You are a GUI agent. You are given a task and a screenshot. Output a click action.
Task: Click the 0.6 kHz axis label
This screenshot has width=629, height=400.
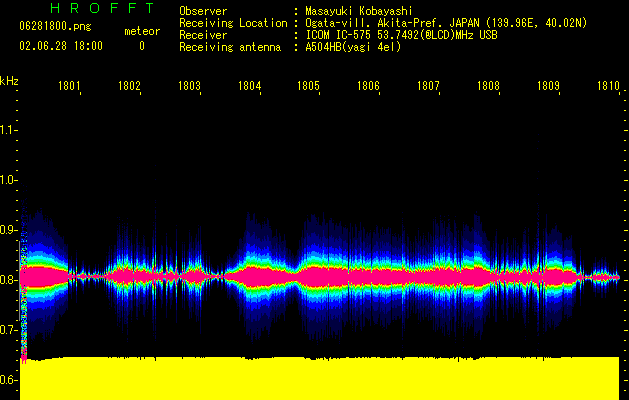coord(8,380)
